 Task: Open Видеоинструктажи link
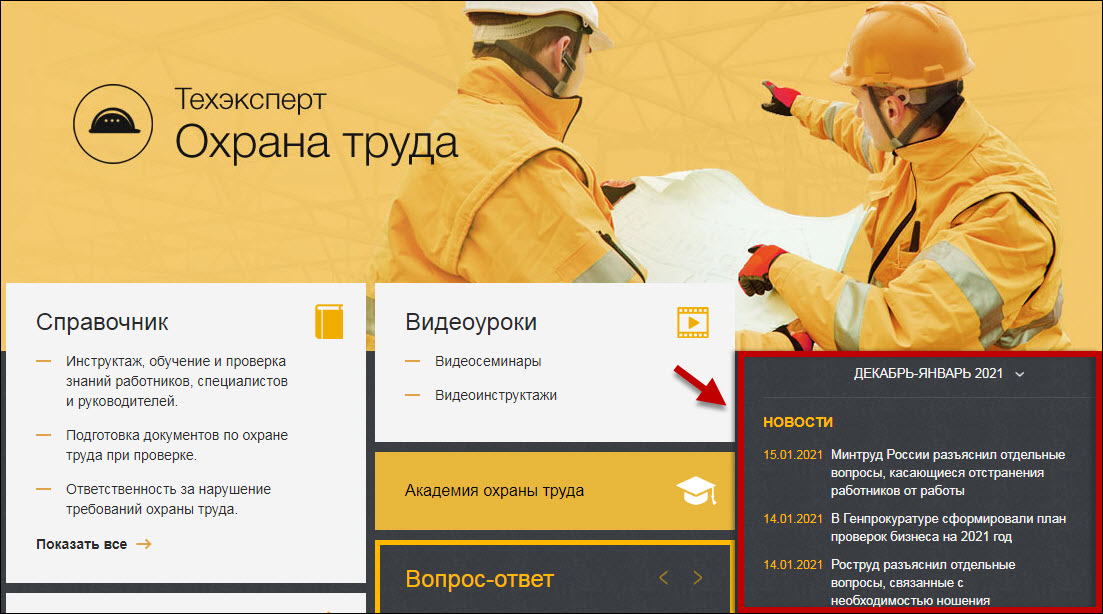point(496,395)
